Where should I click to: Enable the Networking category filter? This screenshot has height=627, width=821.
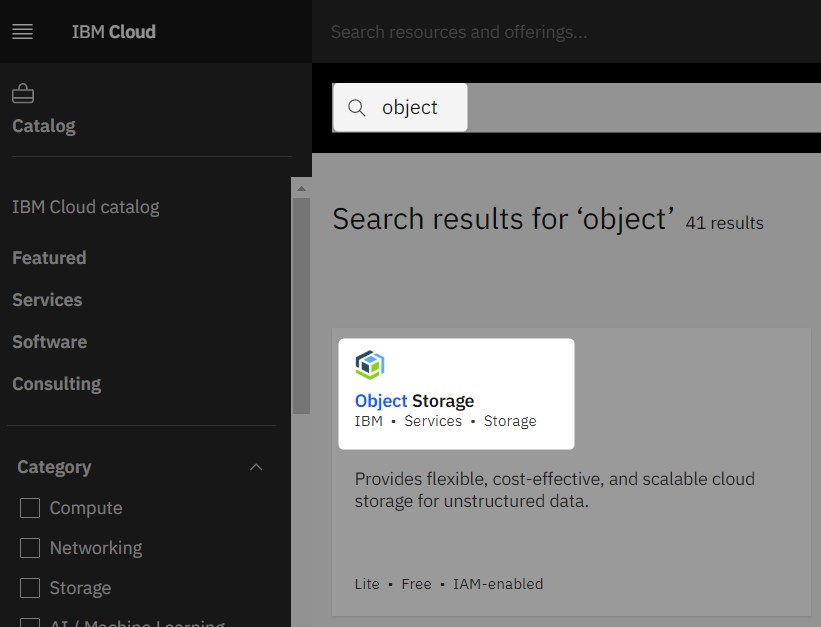(x=31, y=548)
